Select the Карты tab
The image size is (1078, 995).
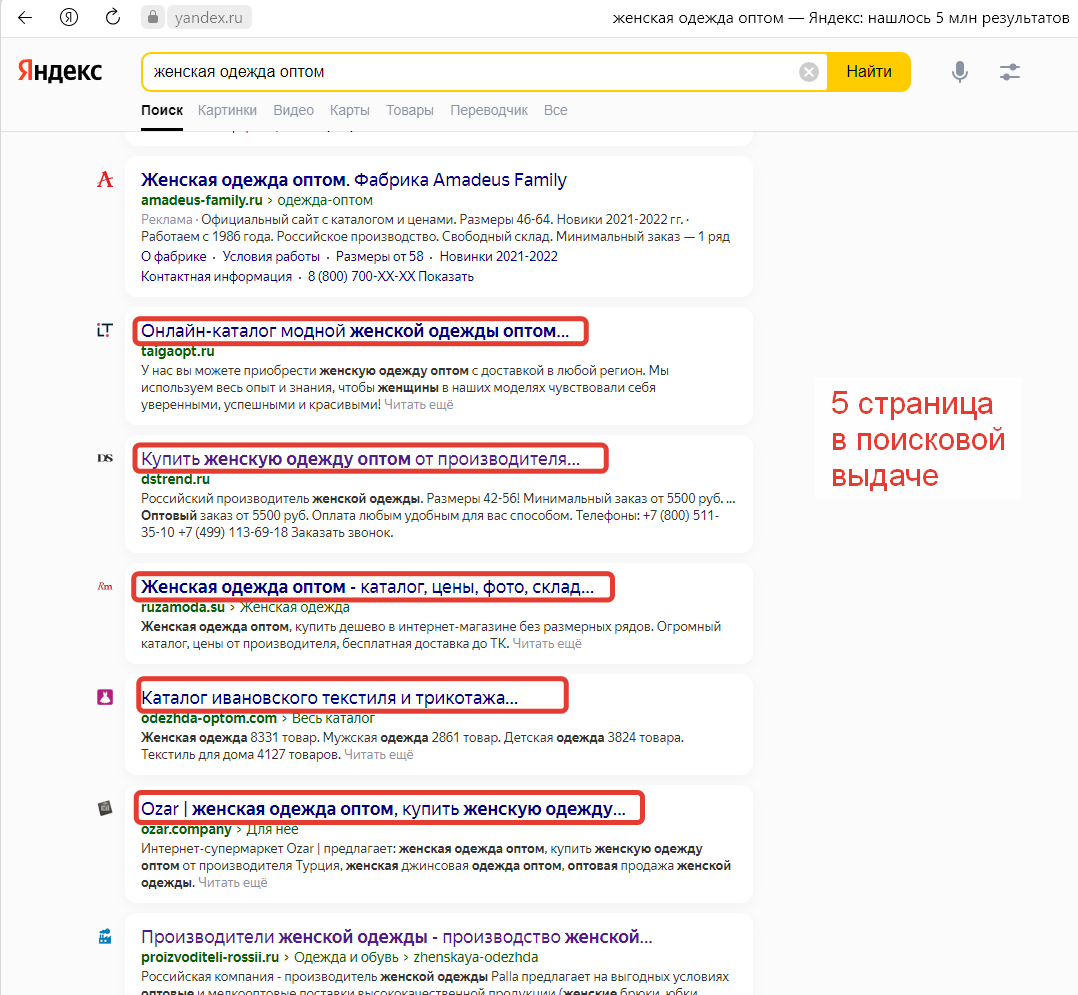[x=348, y=110]
